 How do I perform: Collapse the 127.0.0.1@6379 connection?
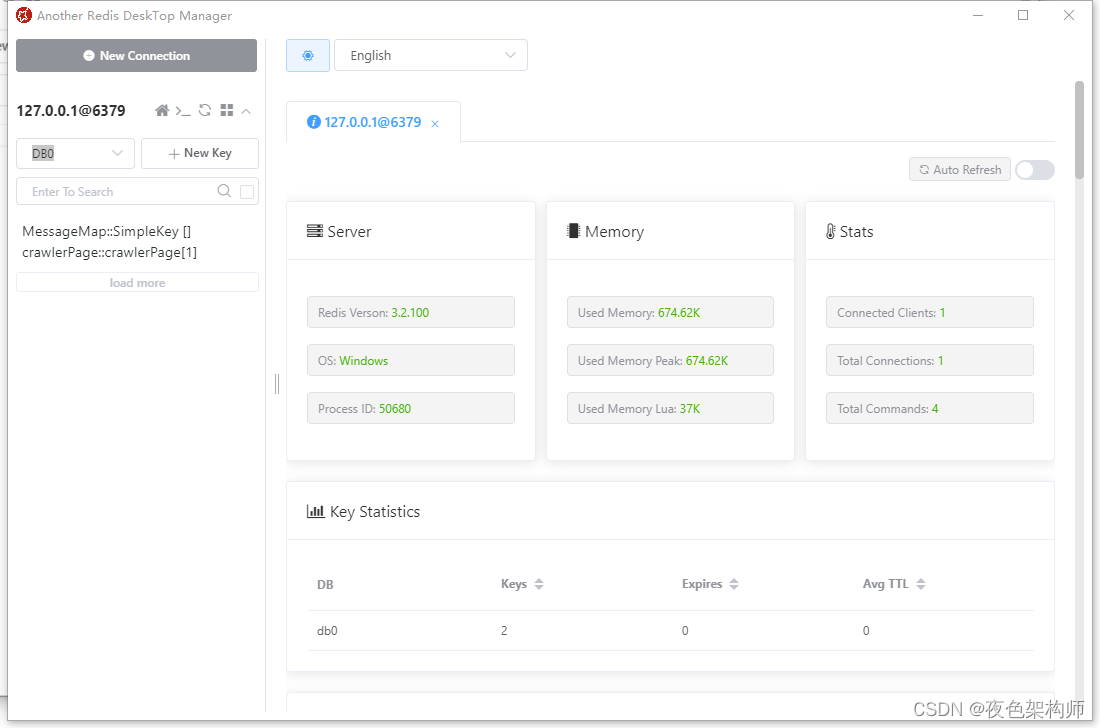click(x=246, y=111)
